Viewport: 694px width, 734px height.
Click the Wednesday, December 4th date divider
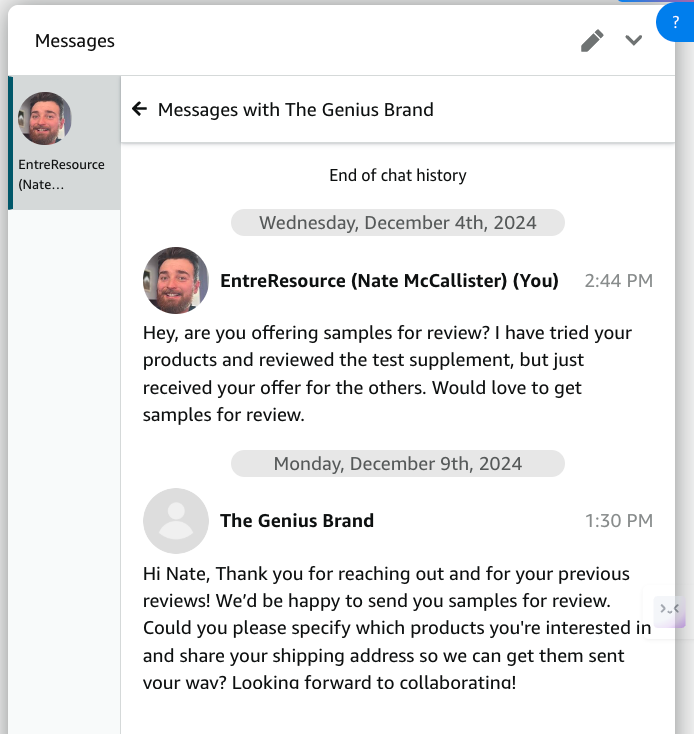coord(398,223)
